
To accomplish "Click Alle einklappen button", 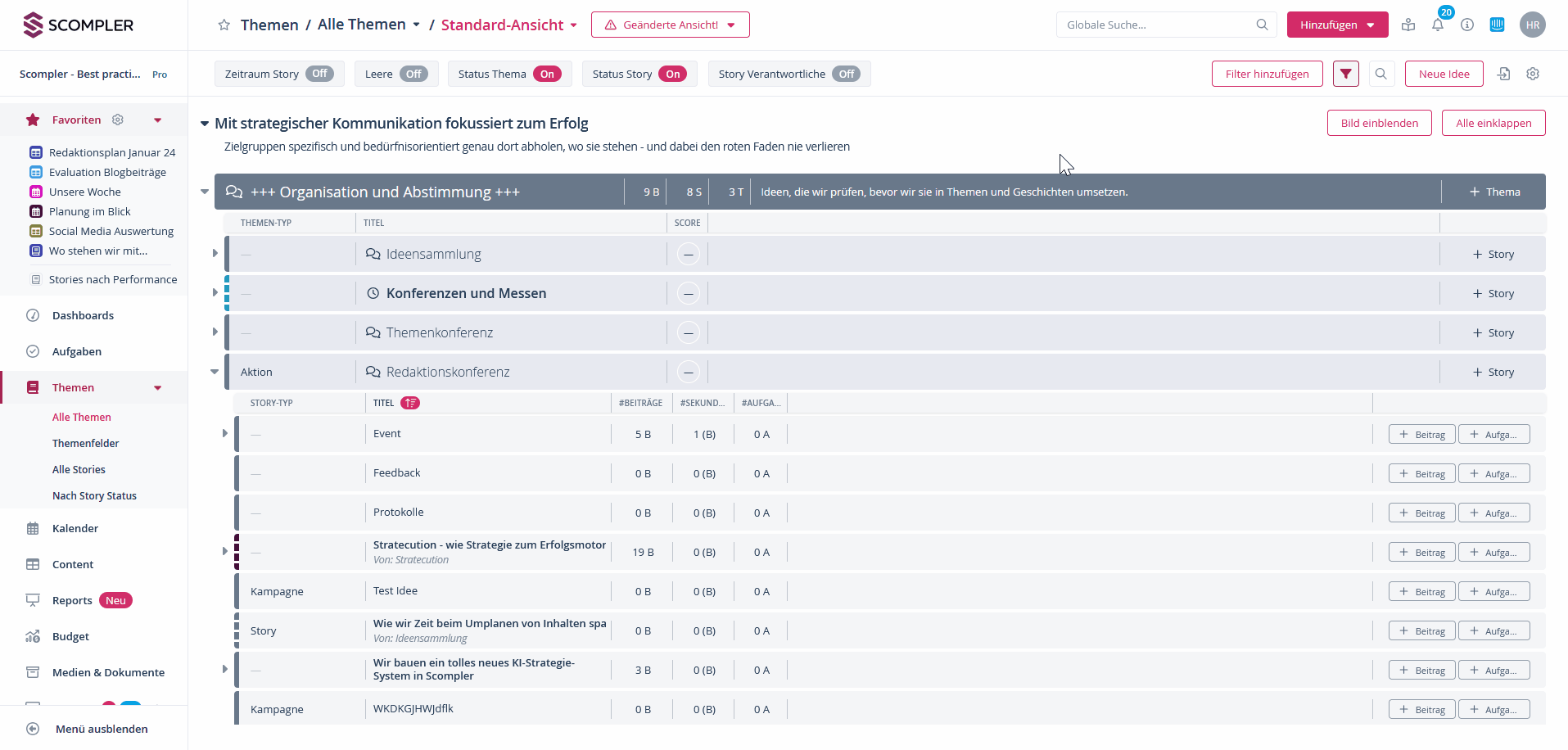I will point(1493,123).
